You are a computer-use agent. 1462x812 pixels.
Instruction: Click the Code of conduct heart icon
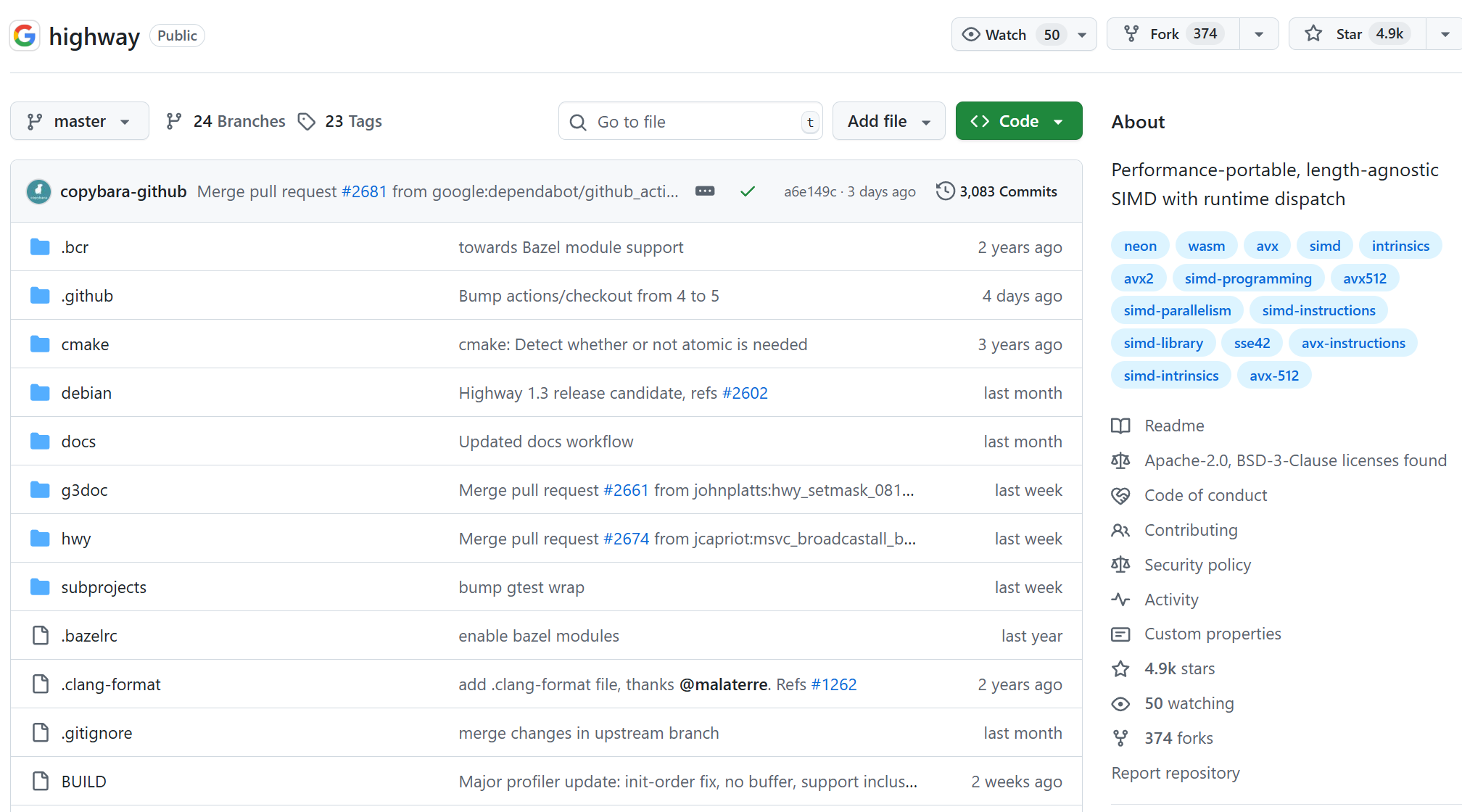point(1120,495)
